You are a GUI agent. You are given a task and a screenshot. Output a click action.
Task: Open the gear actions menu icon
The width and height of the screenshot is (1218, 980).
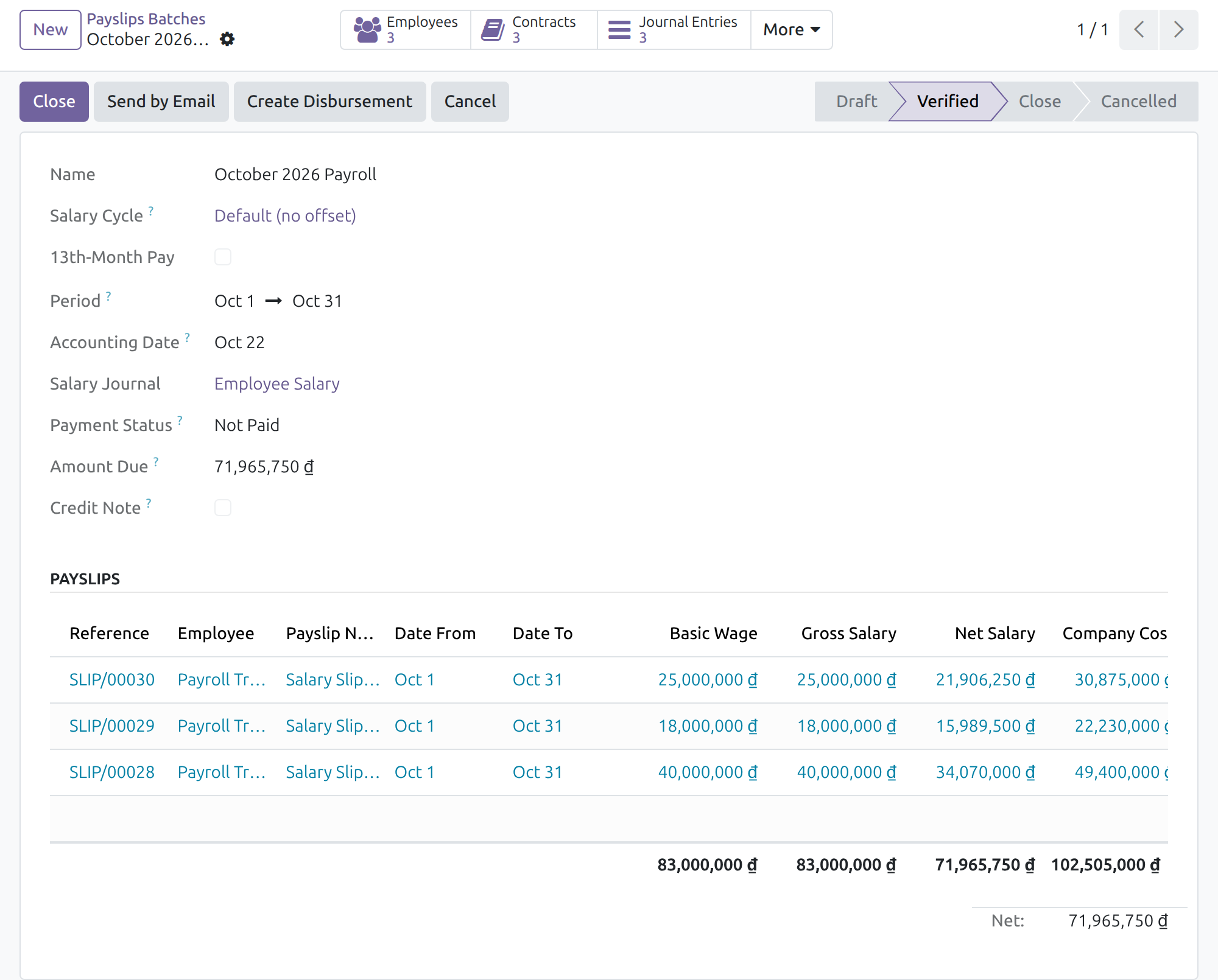click(227, 40)
